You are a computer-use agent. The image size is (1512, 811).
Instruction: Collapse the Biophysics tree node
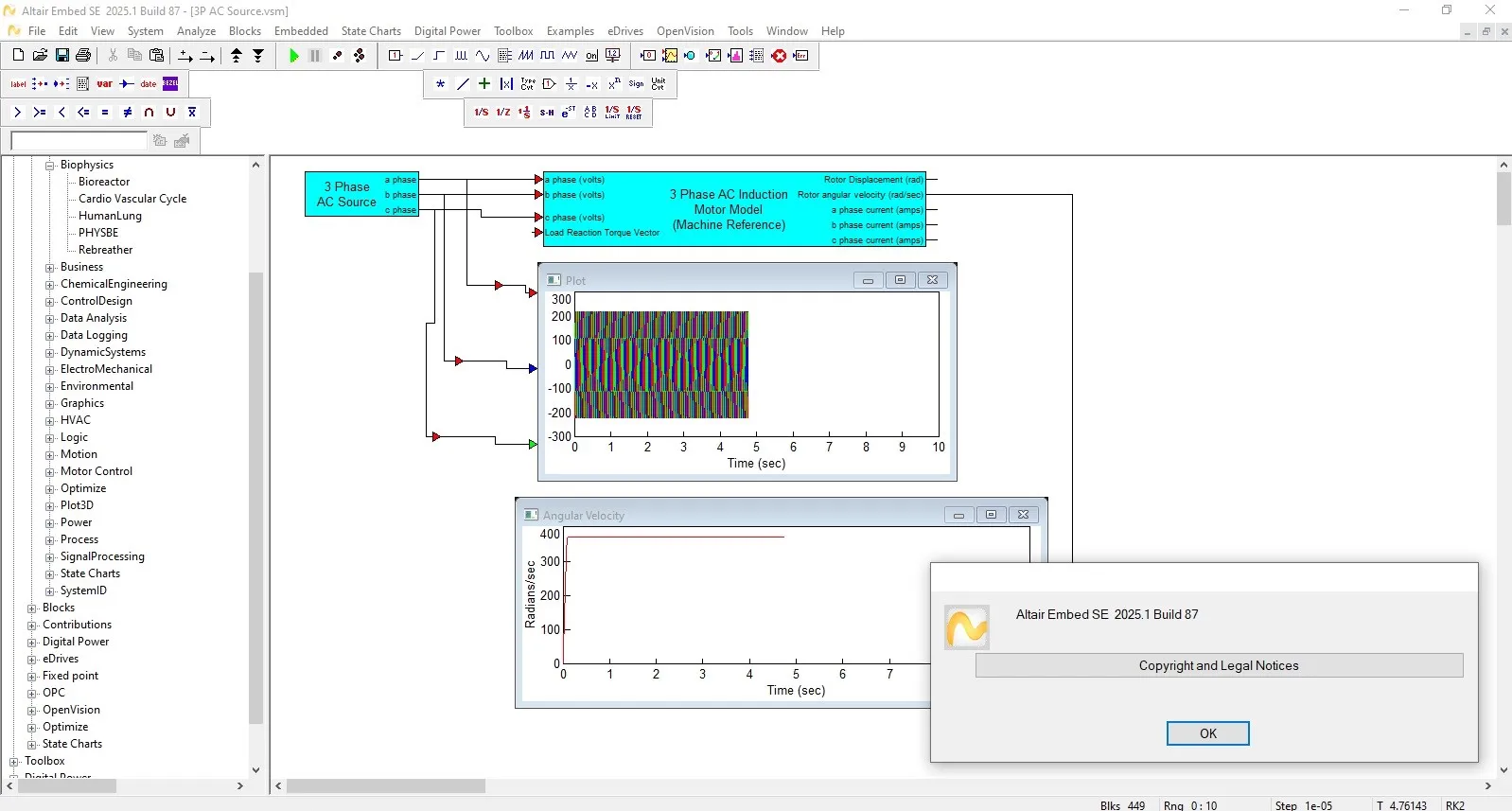50,166
